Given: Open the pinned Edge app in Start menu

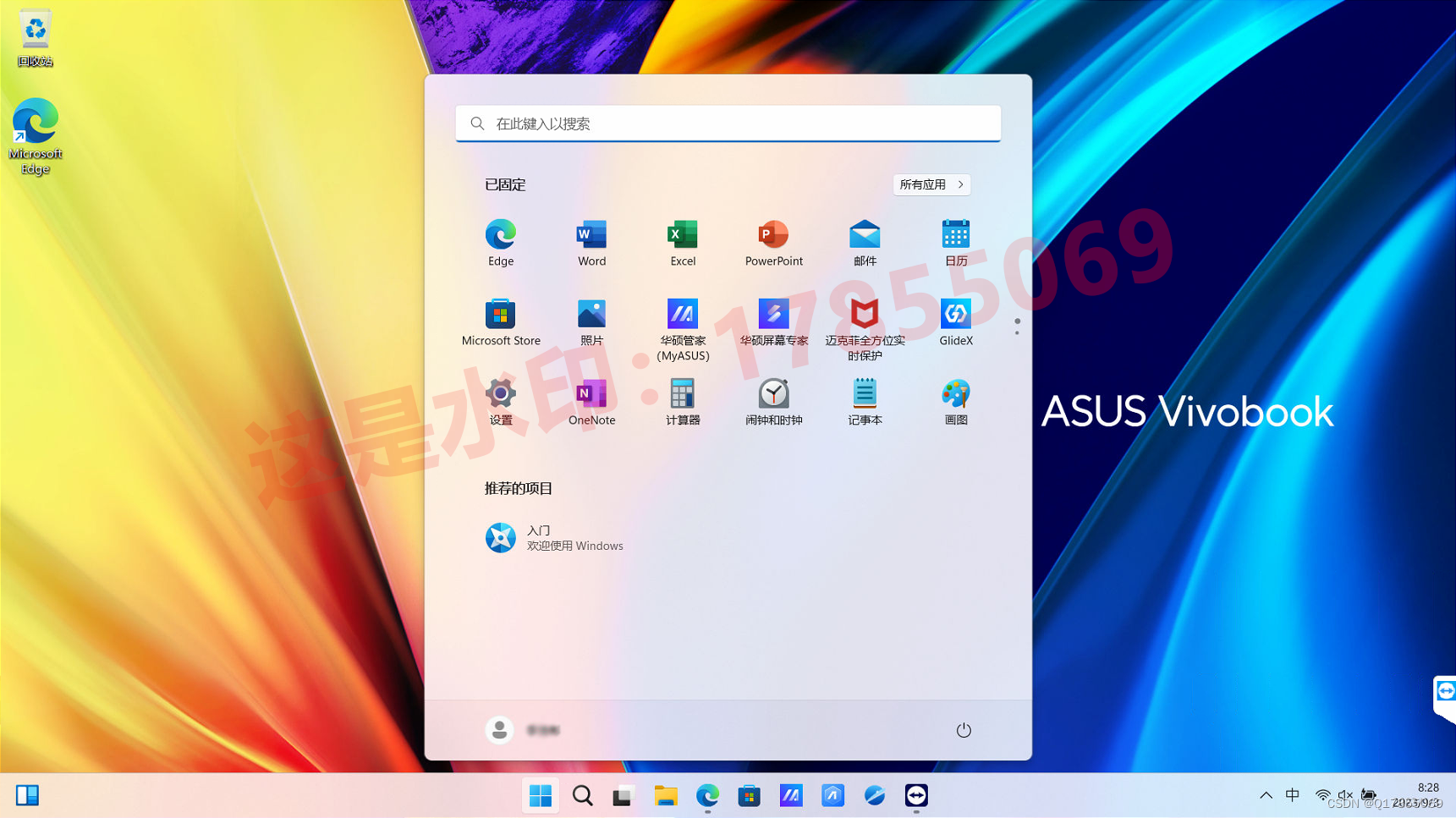Looking at the screenshot, I should pyautogui.click(x=500, y=243).
